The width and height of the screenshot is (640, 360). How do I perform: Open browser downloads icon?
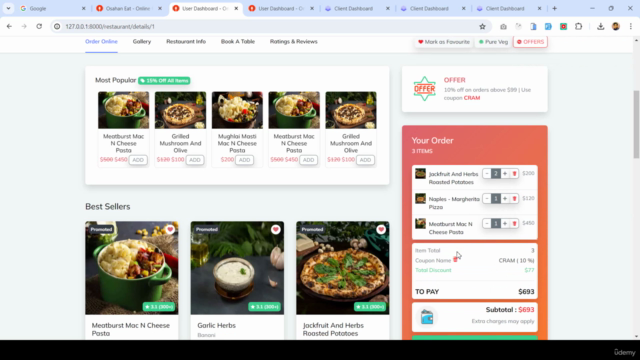(600, 27)
